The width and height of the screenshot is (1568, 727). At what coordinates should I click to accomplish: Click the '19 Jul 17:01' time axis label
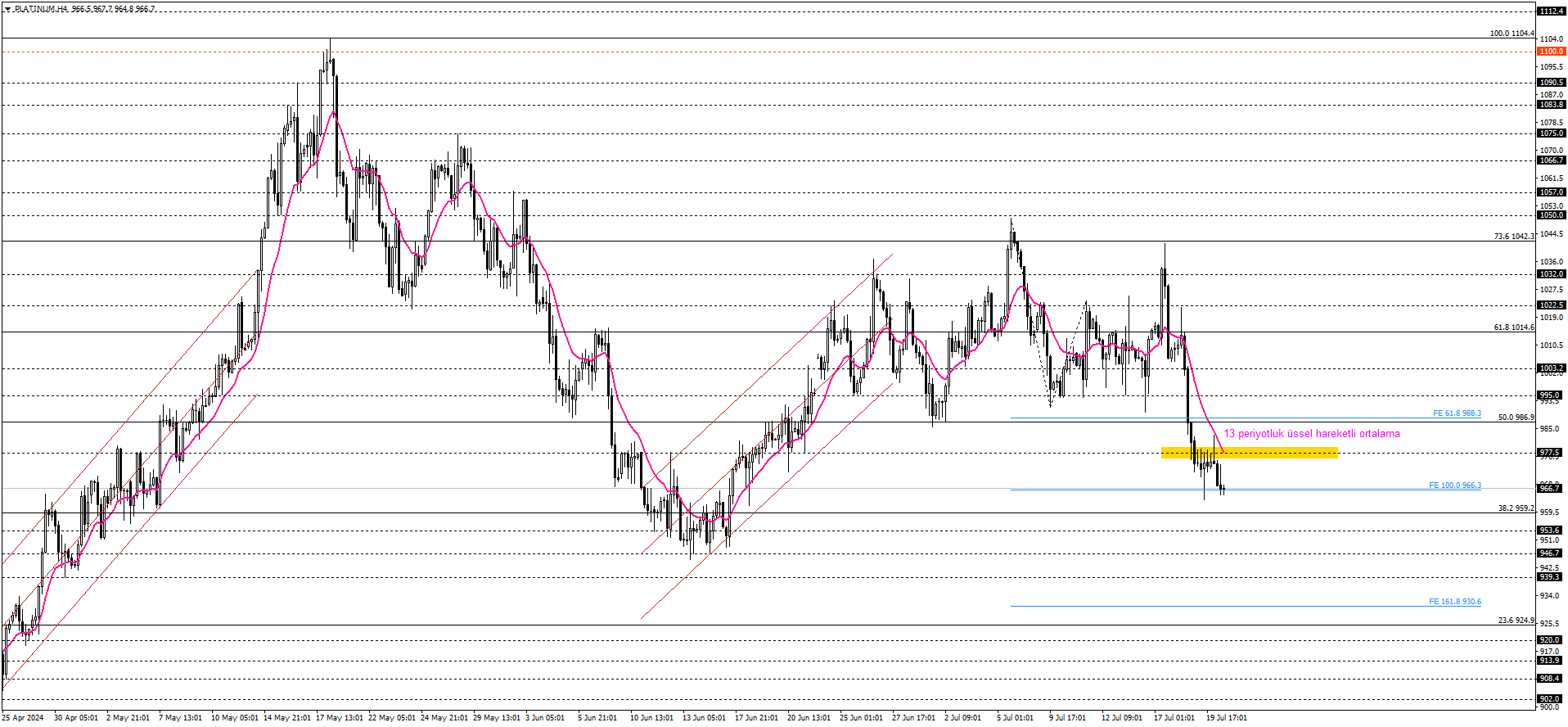click(1227, 718)
